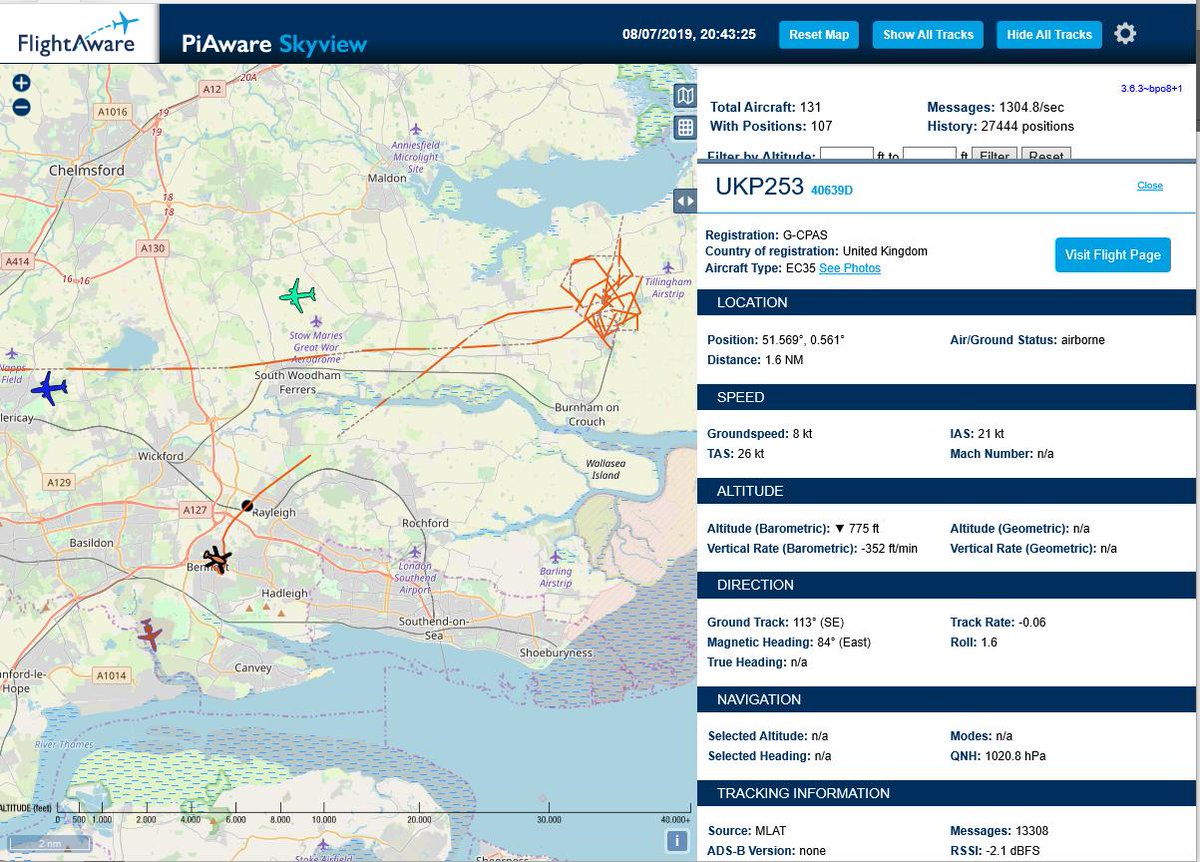The width and height of the screenshot is (1200, 862).
Task: Click the NAVIGATION section header
Action: (x=947, y=699)
